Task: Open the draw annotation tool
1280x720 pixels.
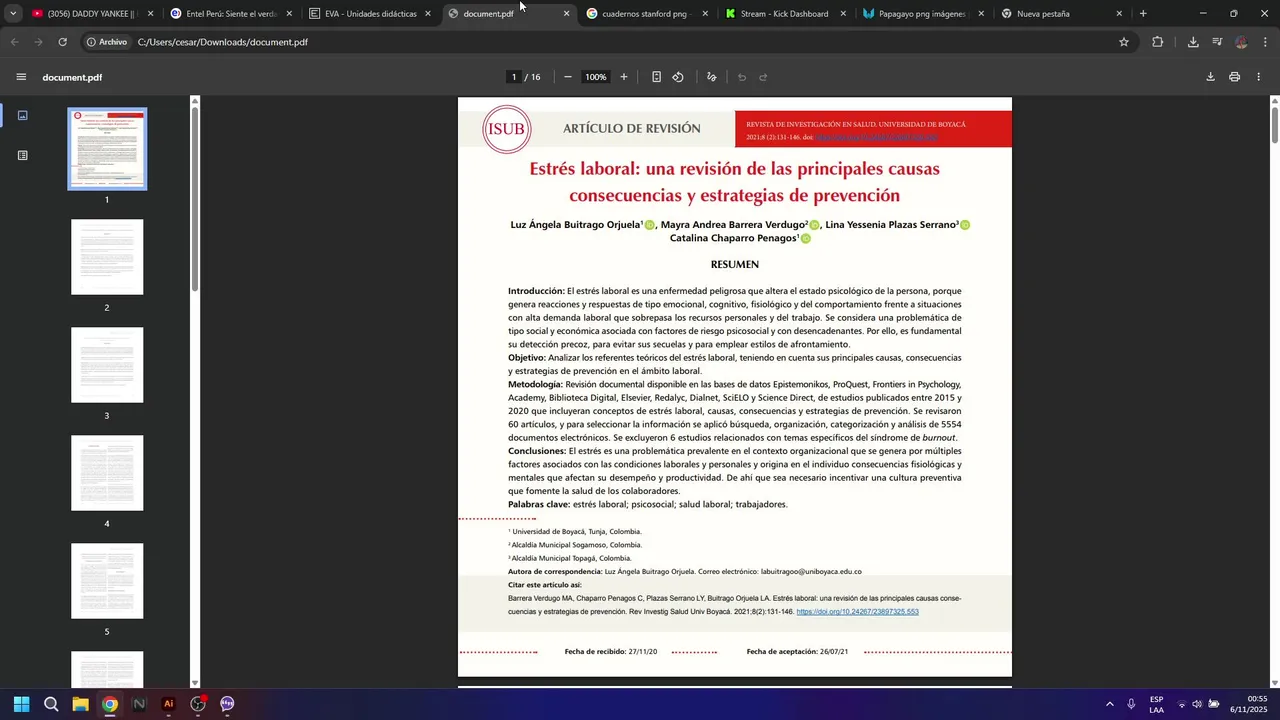Action: tap(712, 77)
